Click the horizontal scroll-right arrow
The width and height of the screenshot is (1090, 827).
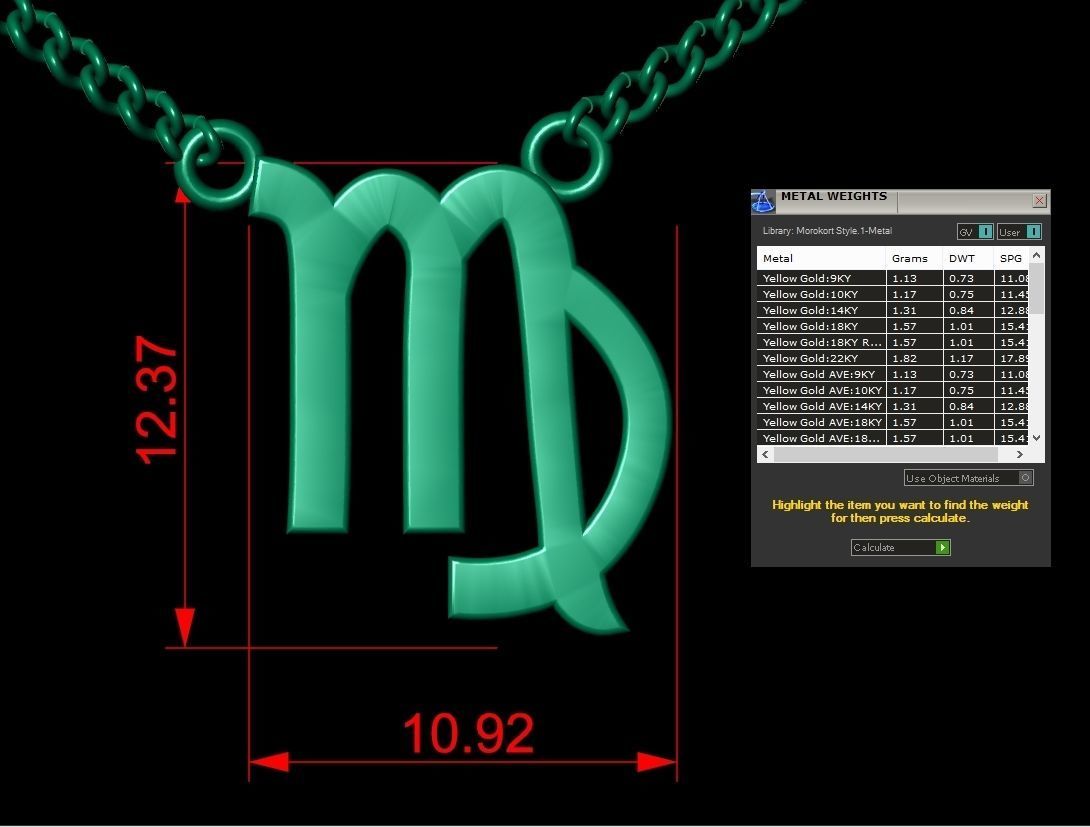tap(1020, 455)
